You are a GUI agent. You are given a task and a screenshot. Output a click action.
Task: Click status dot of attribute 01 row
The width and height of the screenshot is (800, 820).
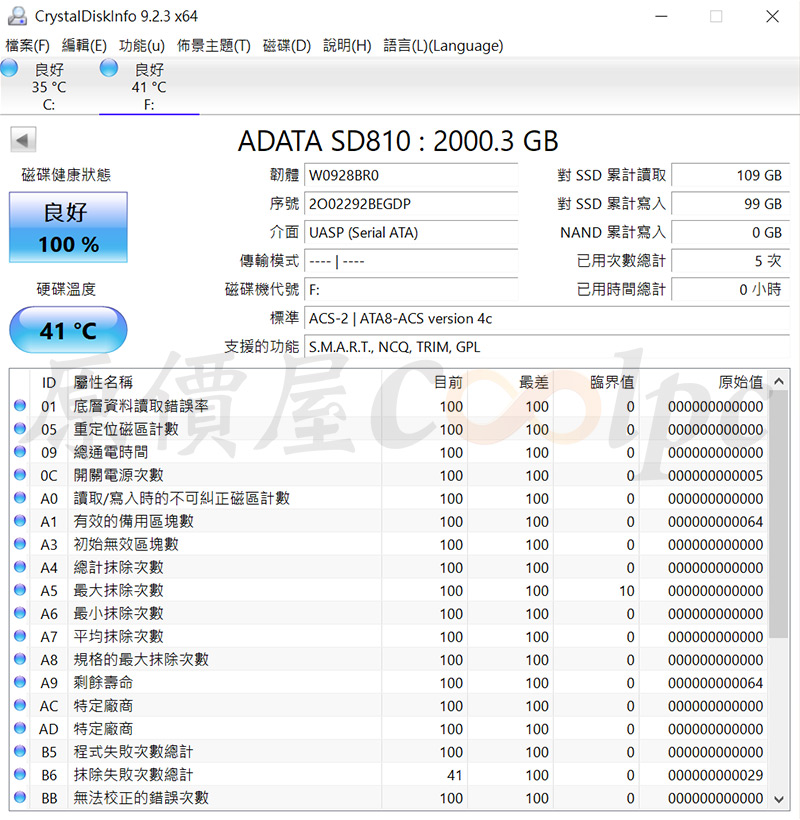point(20,405)
